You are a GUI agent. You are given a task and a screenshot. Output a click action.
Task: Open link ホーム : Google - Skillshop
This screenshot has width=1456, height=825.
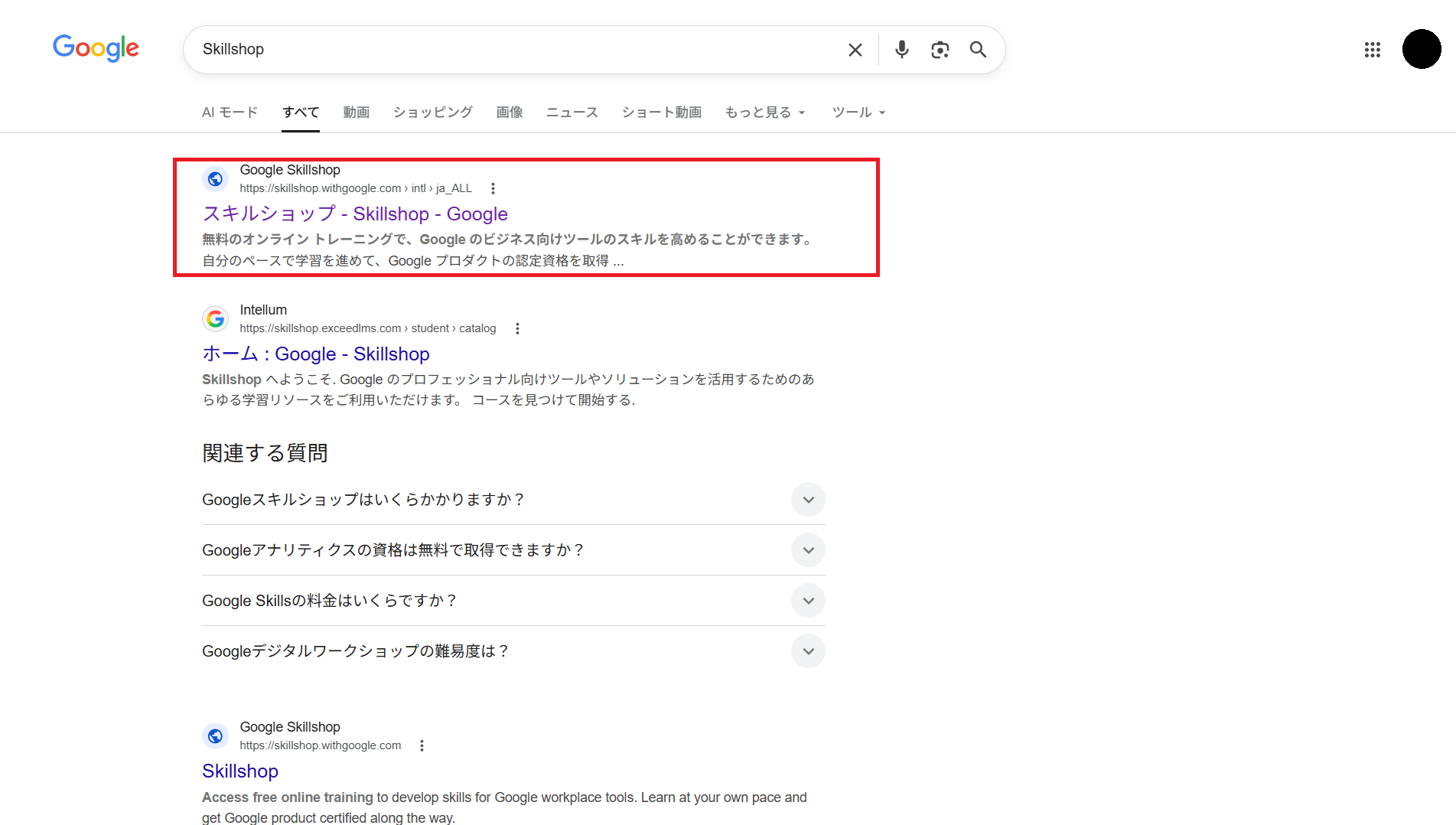coord(316,354)
